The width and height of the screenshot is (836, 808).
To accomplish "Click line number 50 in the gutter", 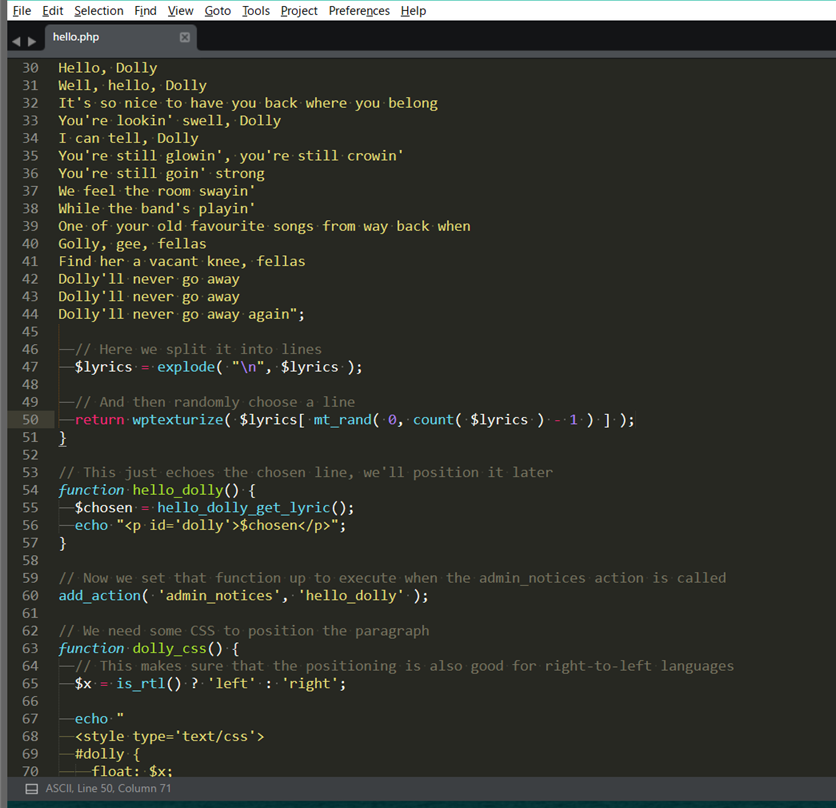I will (30, 420).
